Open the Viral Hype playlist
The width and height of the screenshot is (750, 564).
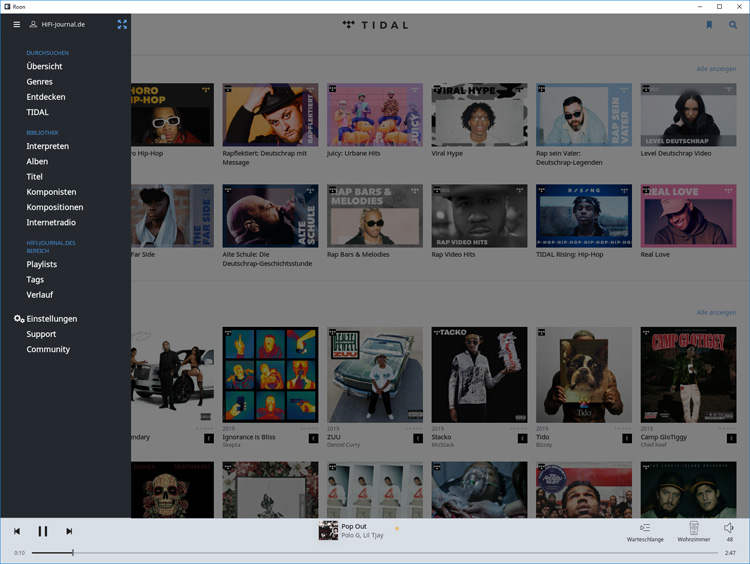pyautogui.click(x=479, y=115)
